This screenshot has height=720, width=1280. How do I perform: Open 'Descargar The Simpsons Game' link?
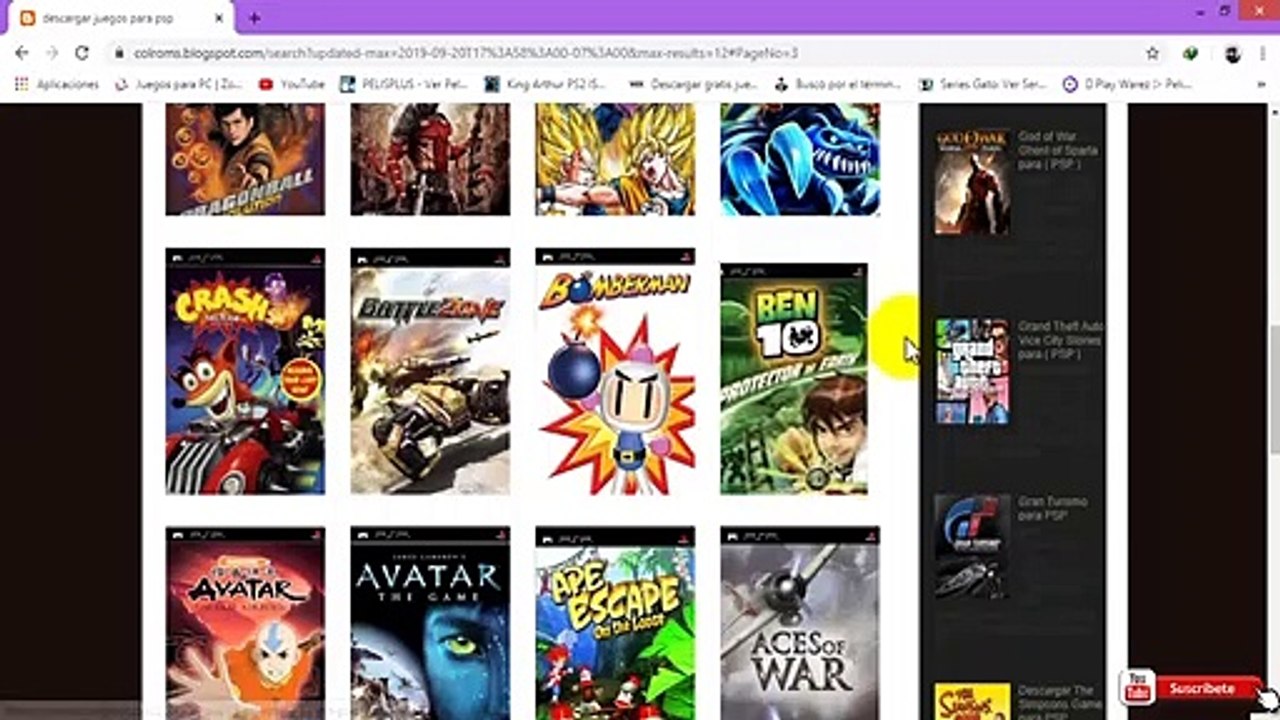pyautogui.click(x=1058, y=702)
